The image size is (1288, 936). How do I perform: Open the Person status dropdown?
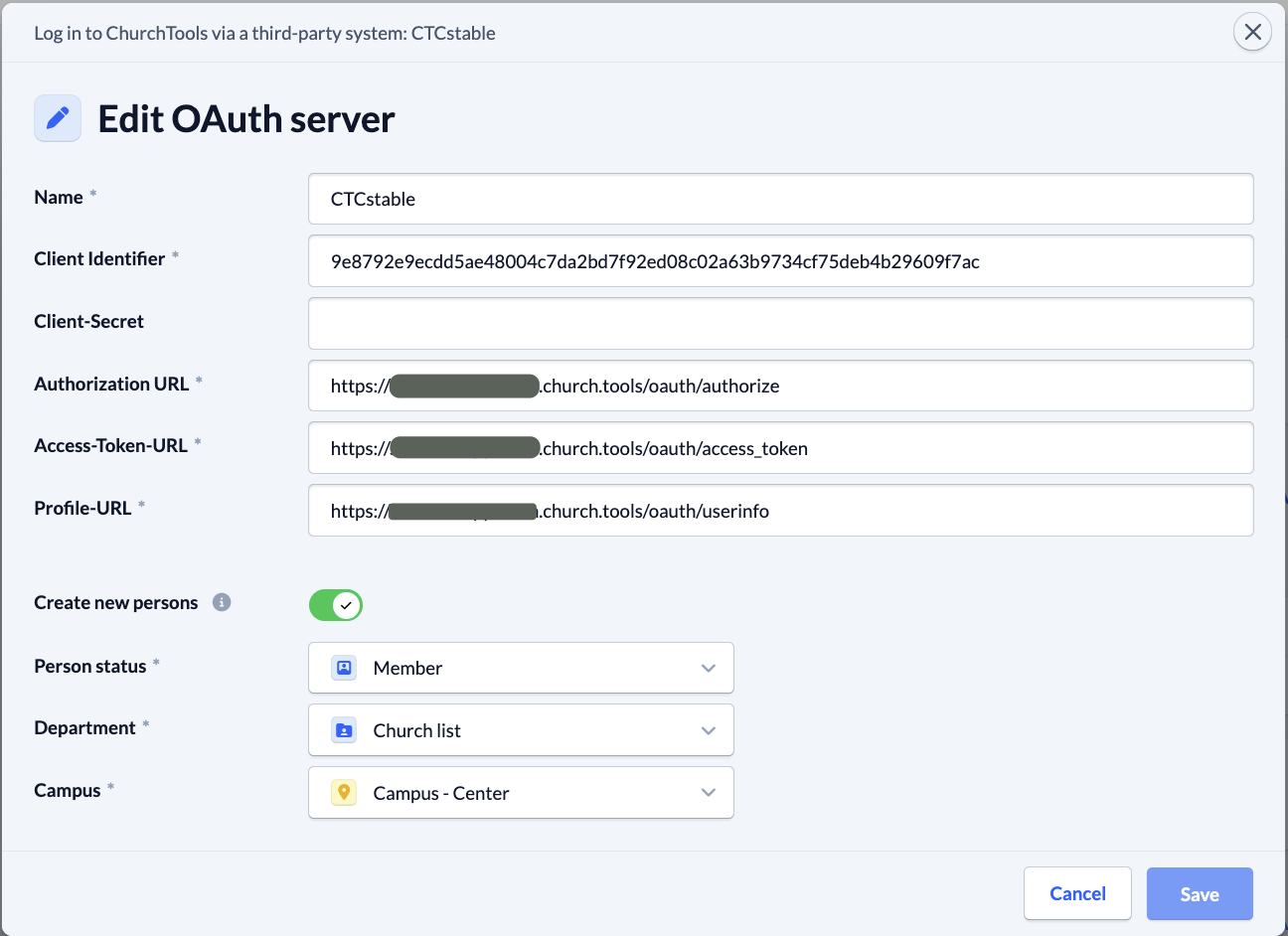tap(521, 668)
